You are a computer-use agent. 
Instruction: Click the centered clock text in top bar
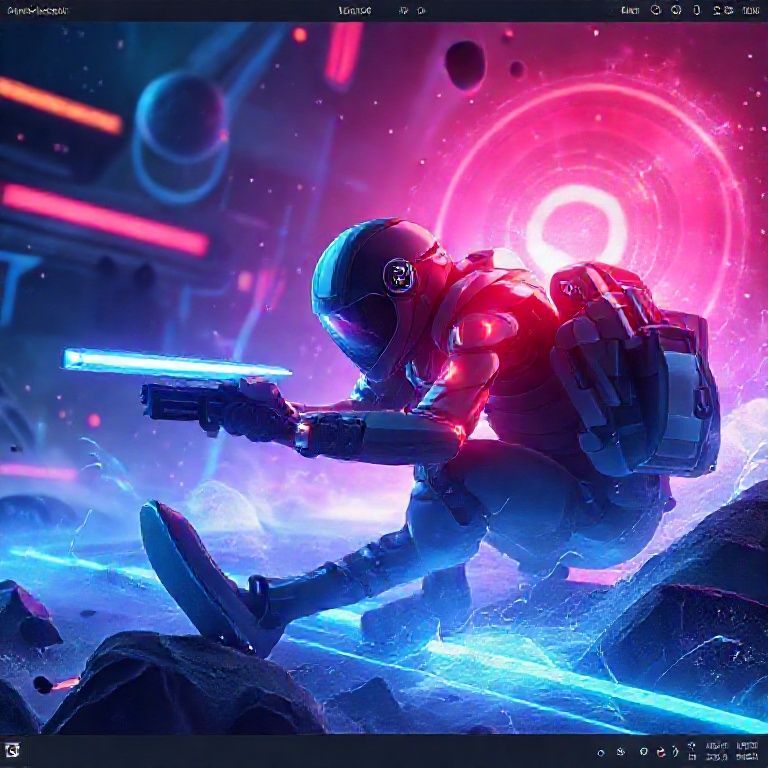click(x=355, y=10)
